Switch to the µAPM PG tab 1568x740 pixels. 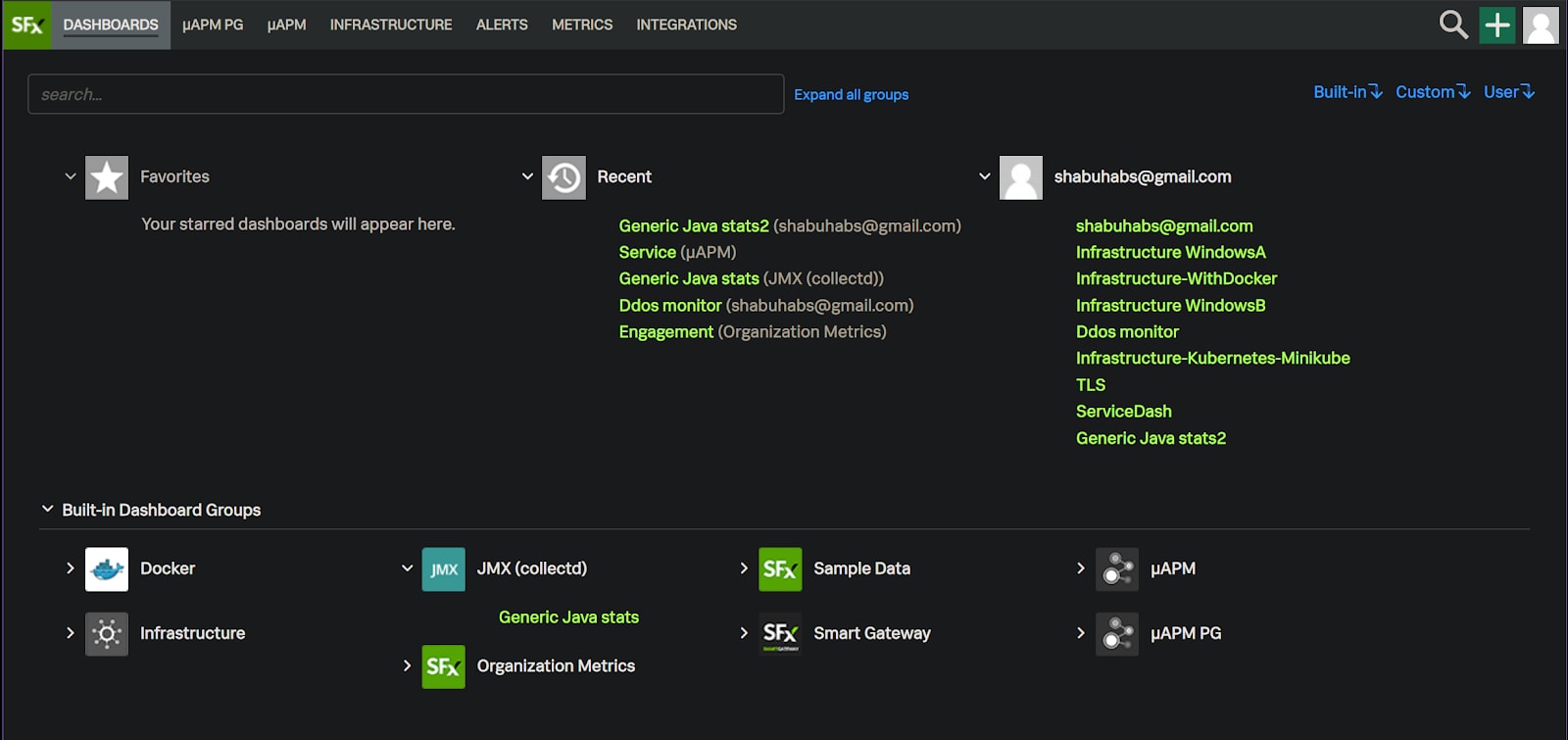click(213, 25)
